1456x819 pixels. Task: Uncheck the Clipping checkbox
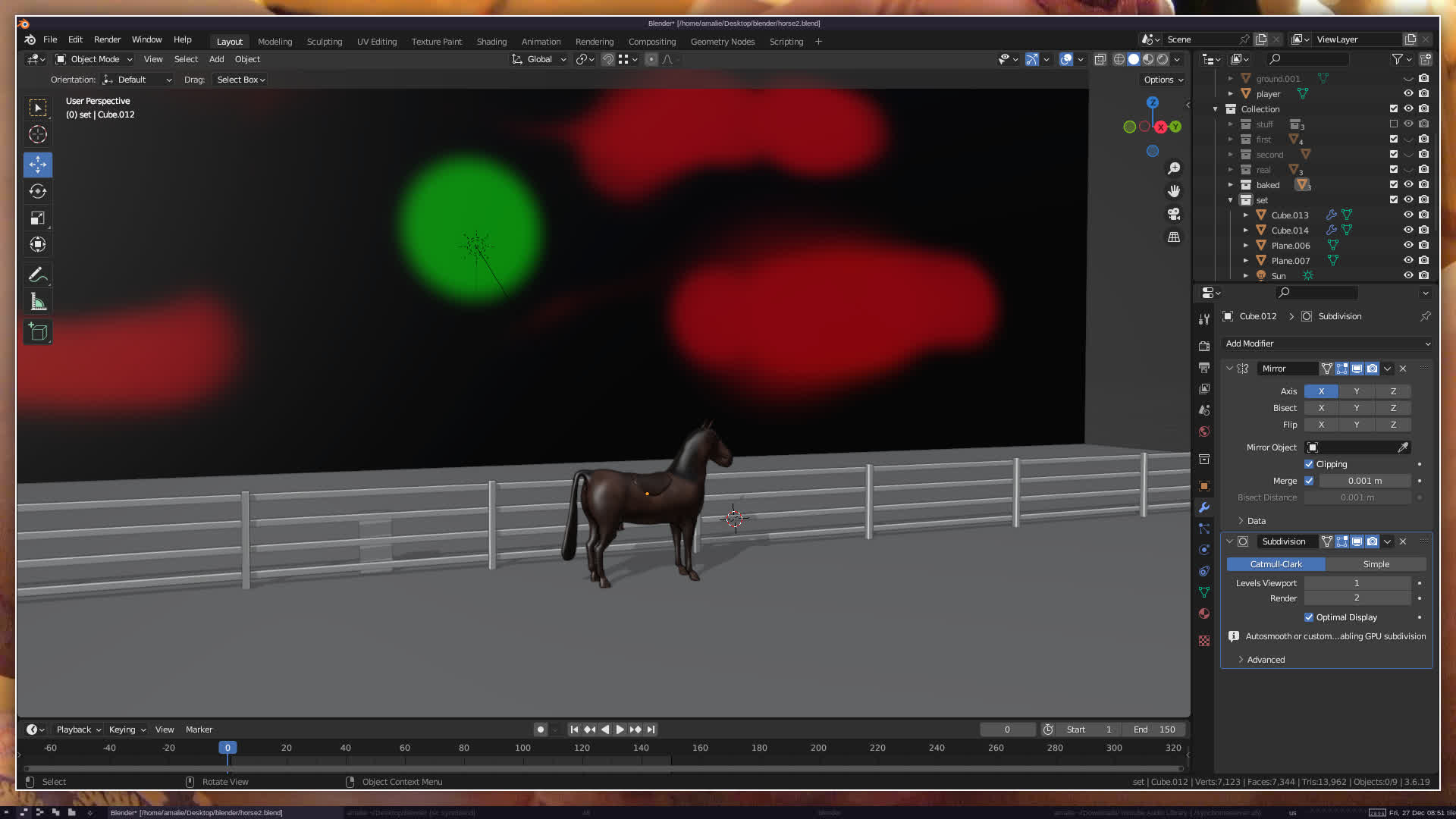coord(1309,464)
